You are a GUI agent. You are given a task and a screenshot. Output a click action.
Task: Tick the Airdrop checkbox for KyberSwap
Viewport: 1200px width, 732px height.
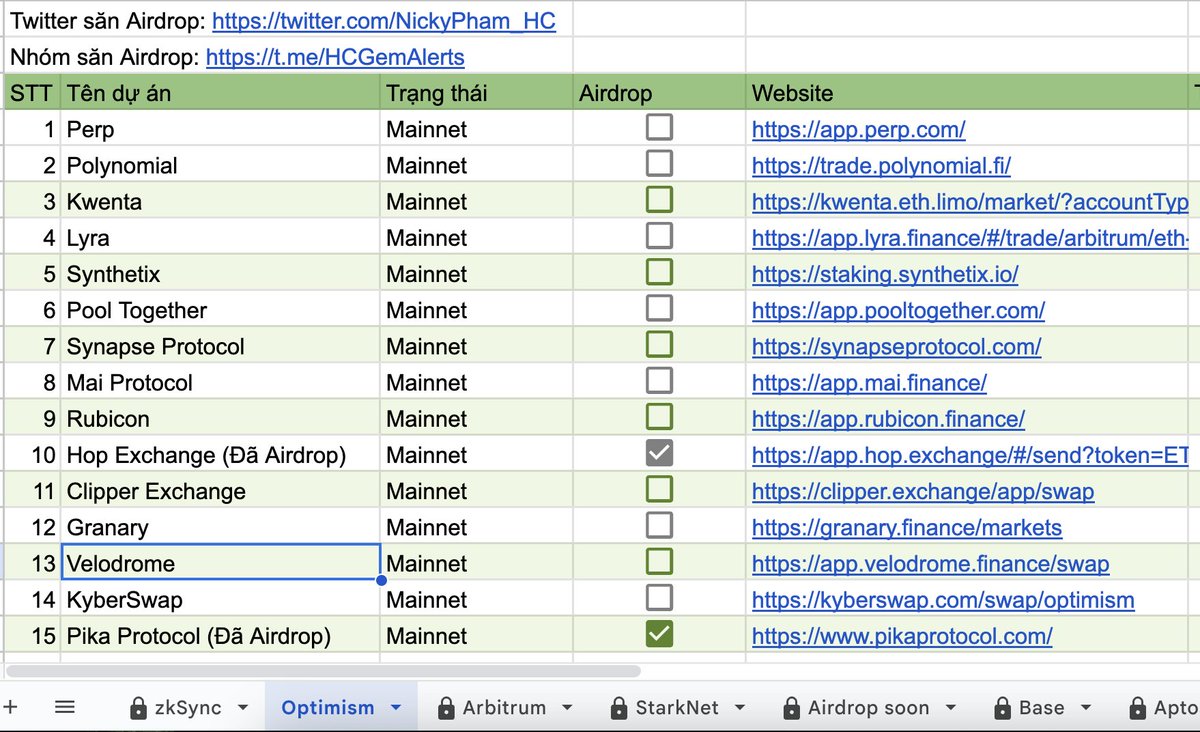point(659,598)
